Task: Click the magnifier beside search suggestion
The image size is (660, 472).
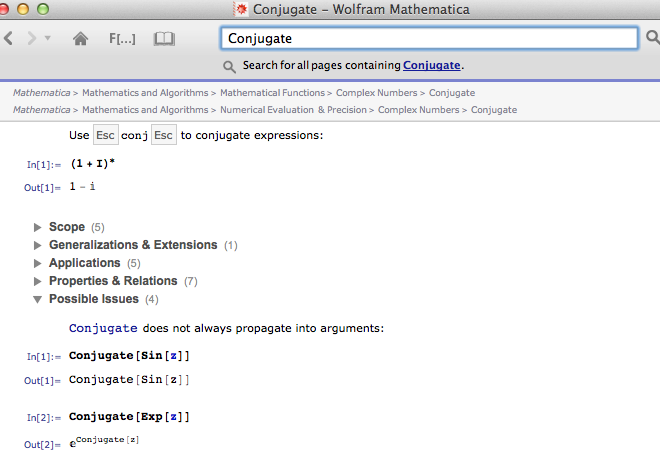Action: pyautogui.click(x=229, y=67)
